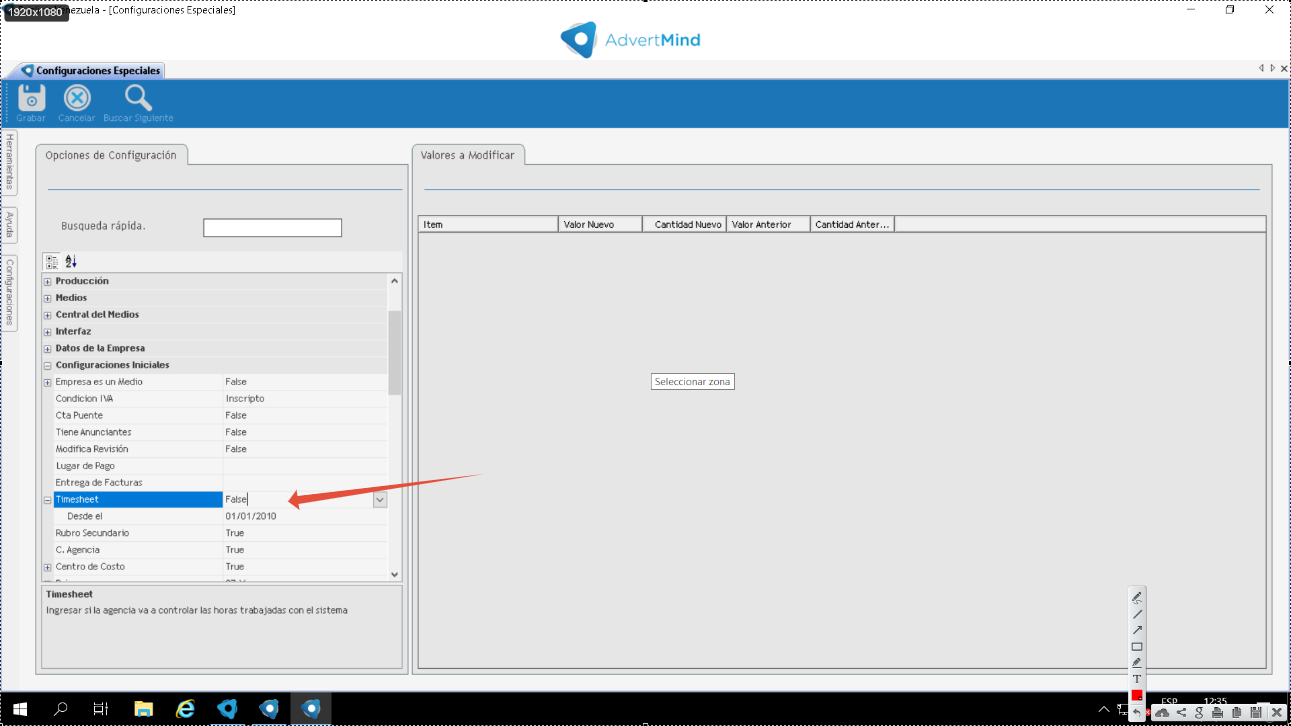This screenshot has width=1291, height=726.
Task: Select the Entrega de Facturas row
Action: click(x=220, y=483)
